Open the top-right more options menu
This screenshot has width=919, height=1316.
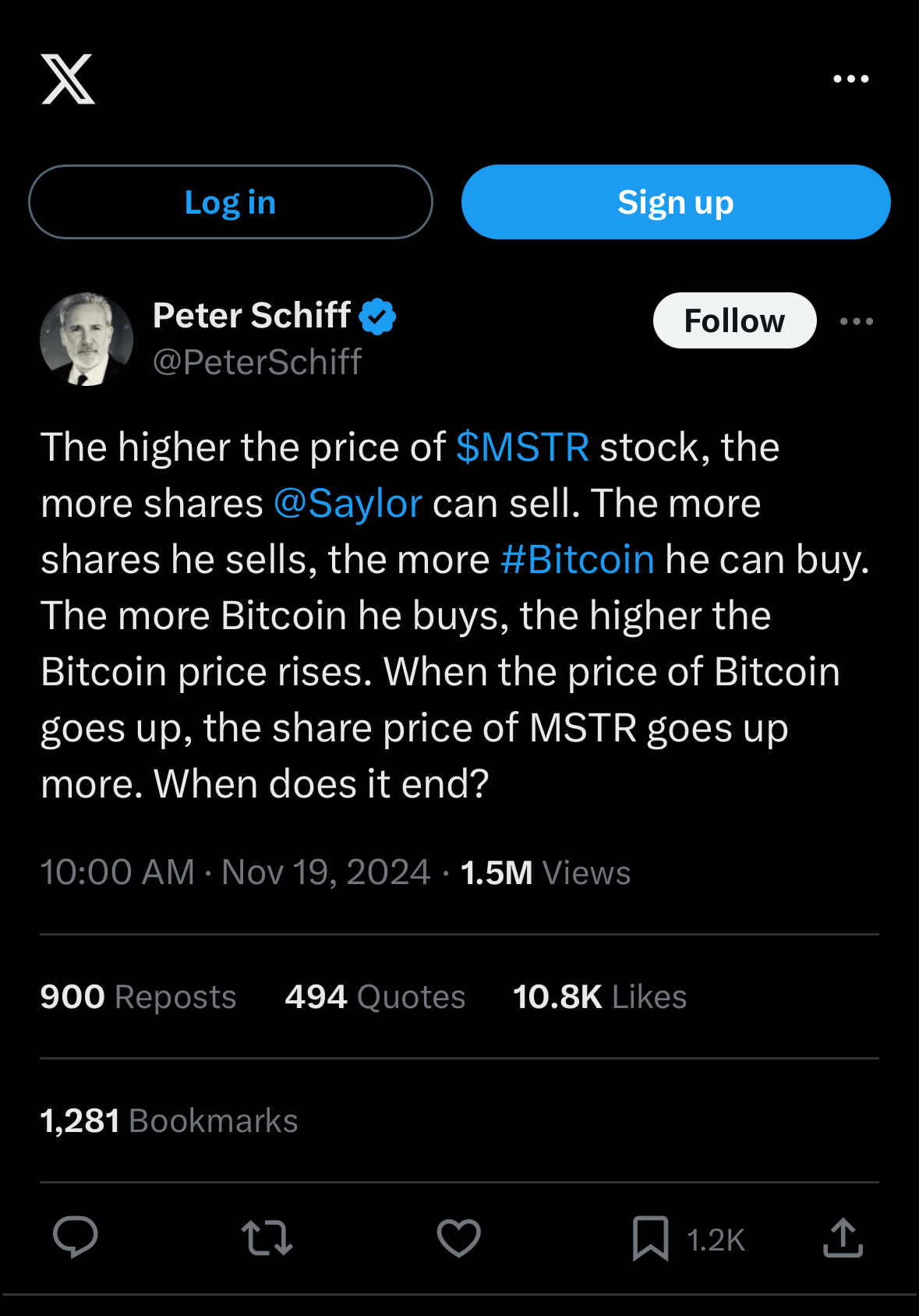pos(850,79)
